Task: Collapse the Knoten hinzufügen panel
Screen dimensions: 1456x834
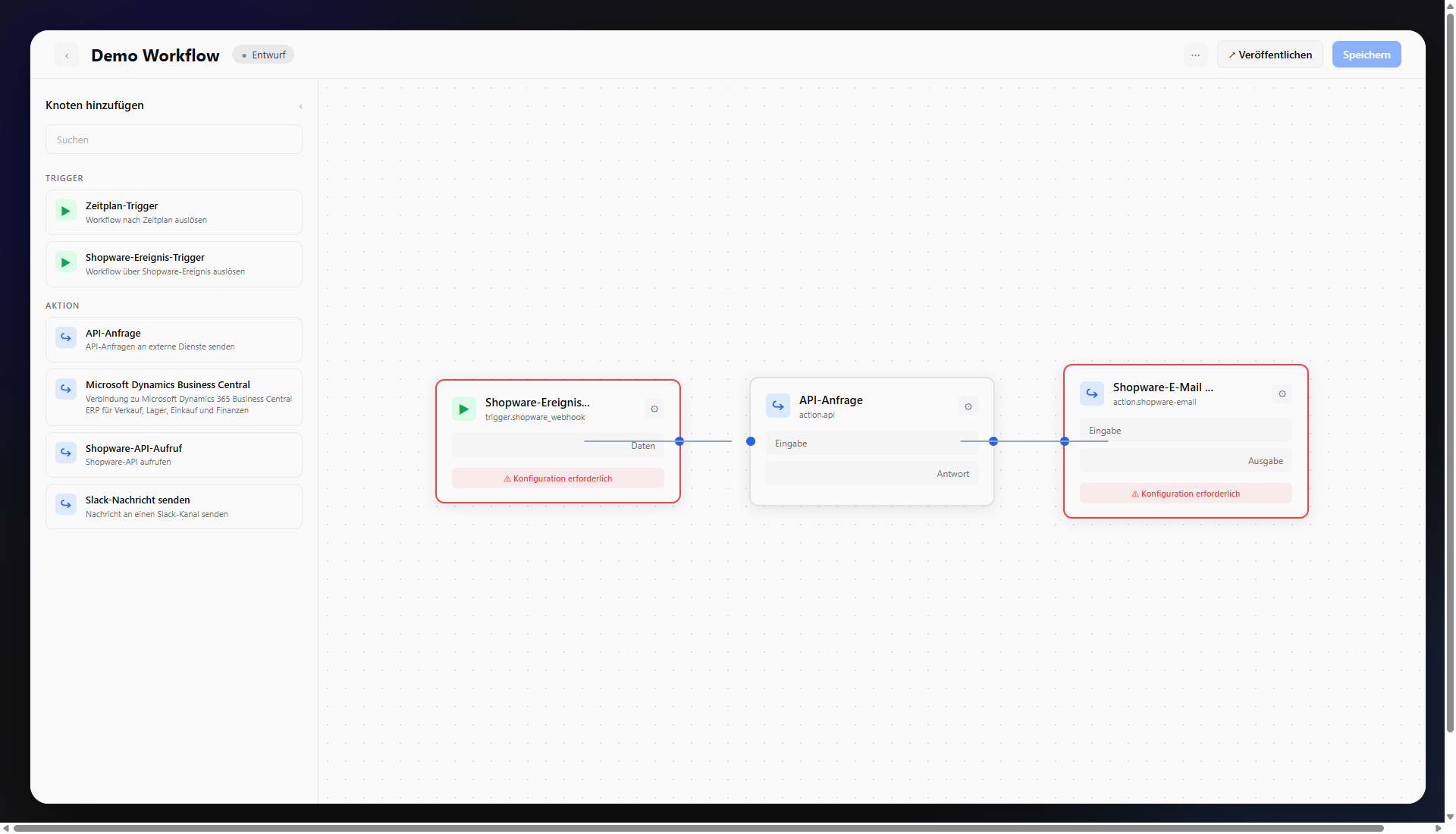Action: click(x=301, y=106)
